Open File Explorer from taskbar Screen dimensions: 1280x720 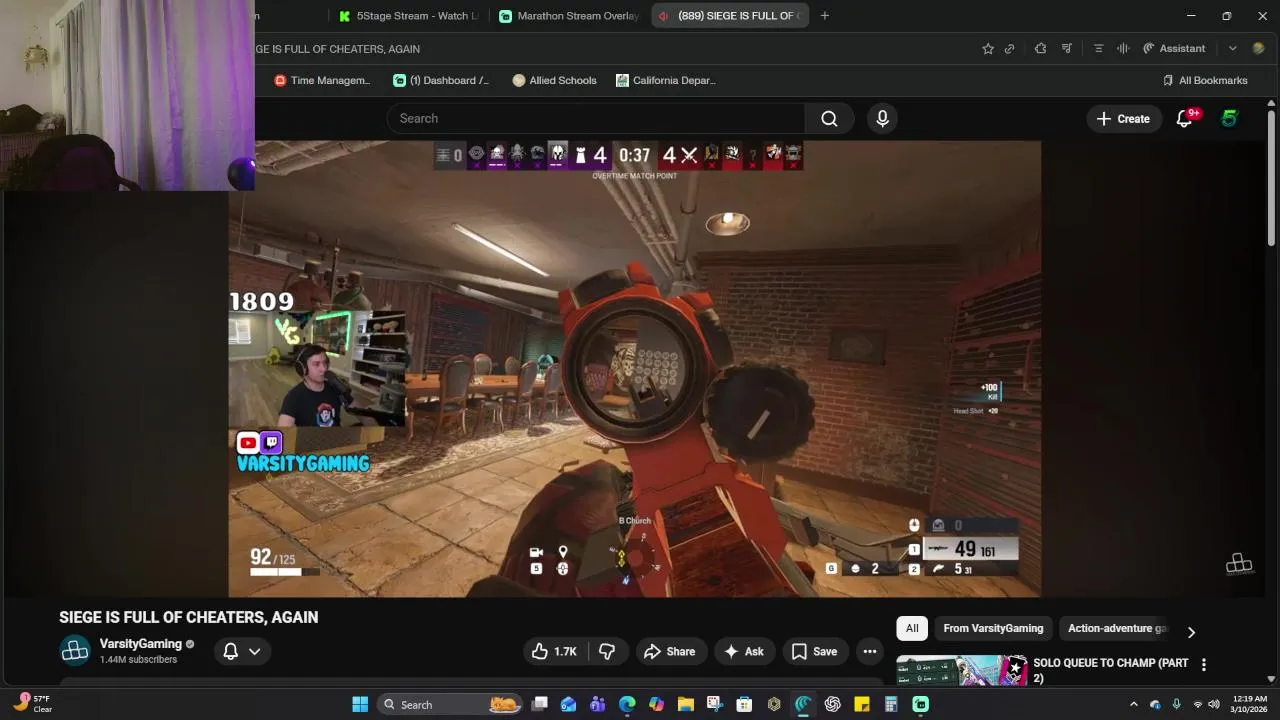685,704
